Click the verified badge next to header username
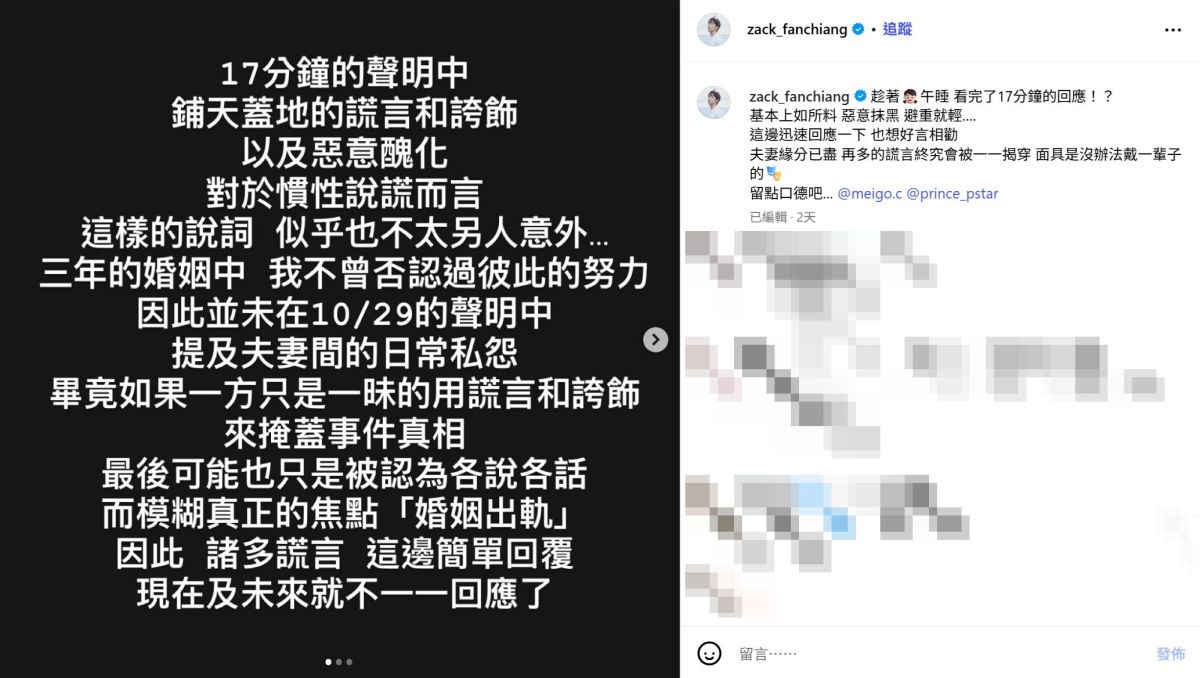The height and width of the screenshot is (678, 1200). point(858,30)
